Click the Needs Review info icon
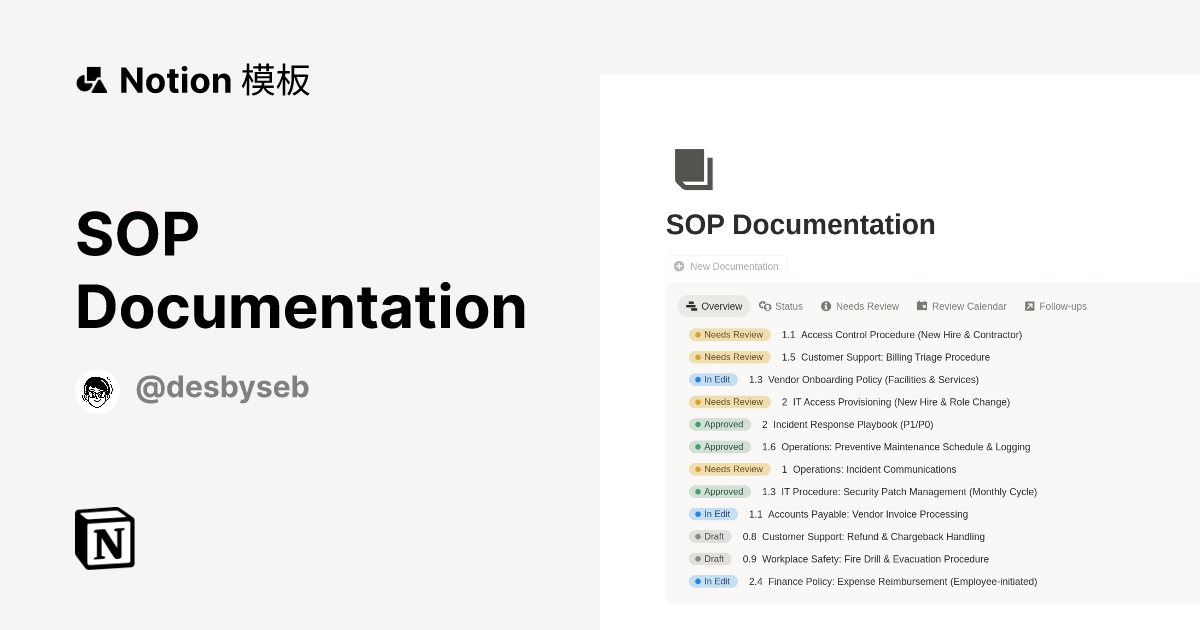1200x630 pixels. tap(825, 306)
